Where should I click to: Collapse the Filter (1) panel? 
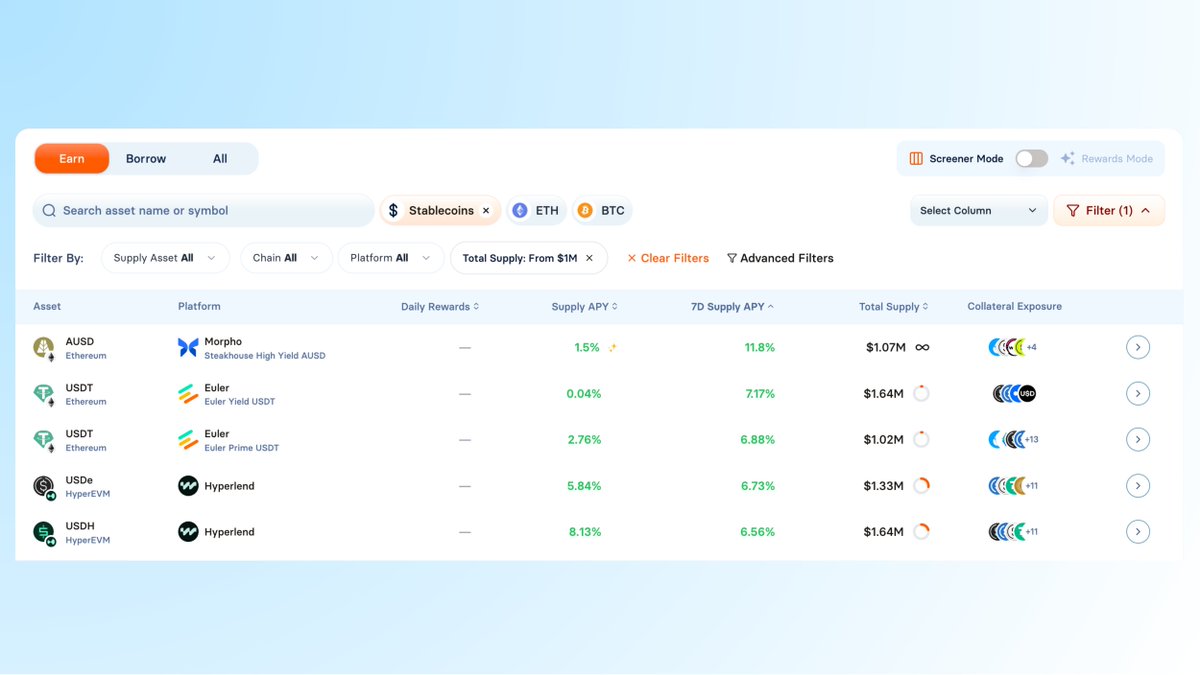tap(1109, 211)
